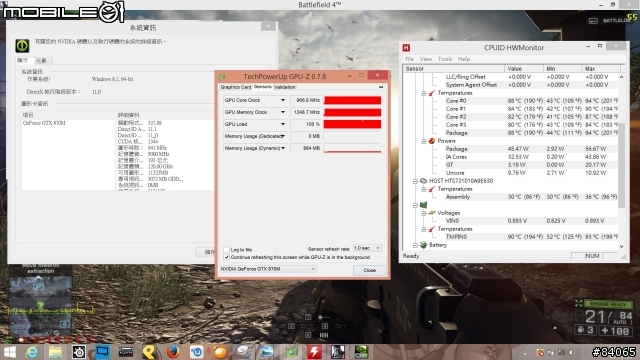
Task: Select the TMPIN0 temperature row
Action: click(x=531, y=237)
